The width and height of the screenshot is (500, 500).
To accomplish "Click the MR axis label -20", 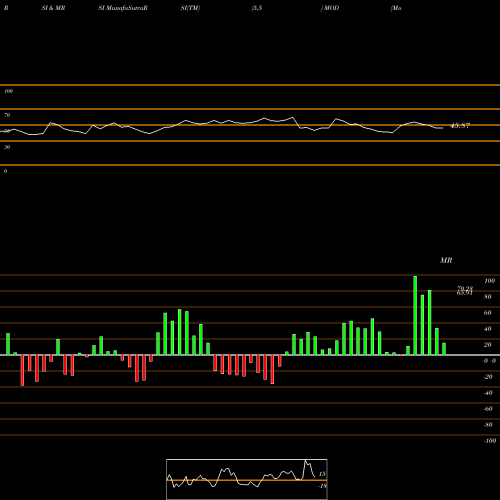I will click(x=488, y=377).
